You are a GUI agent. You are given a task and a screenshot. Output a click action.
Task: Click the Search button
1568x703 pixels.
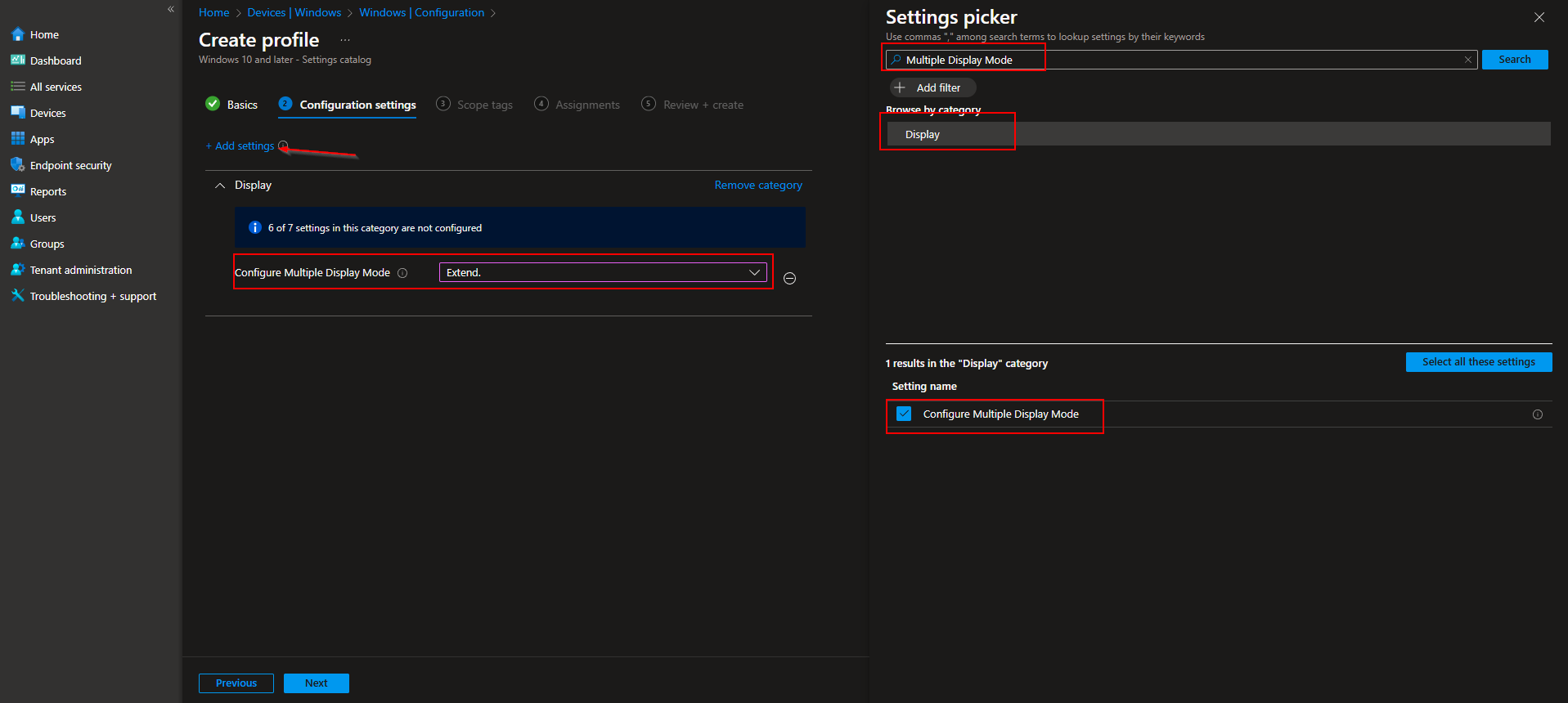[x=1515, y=60]
